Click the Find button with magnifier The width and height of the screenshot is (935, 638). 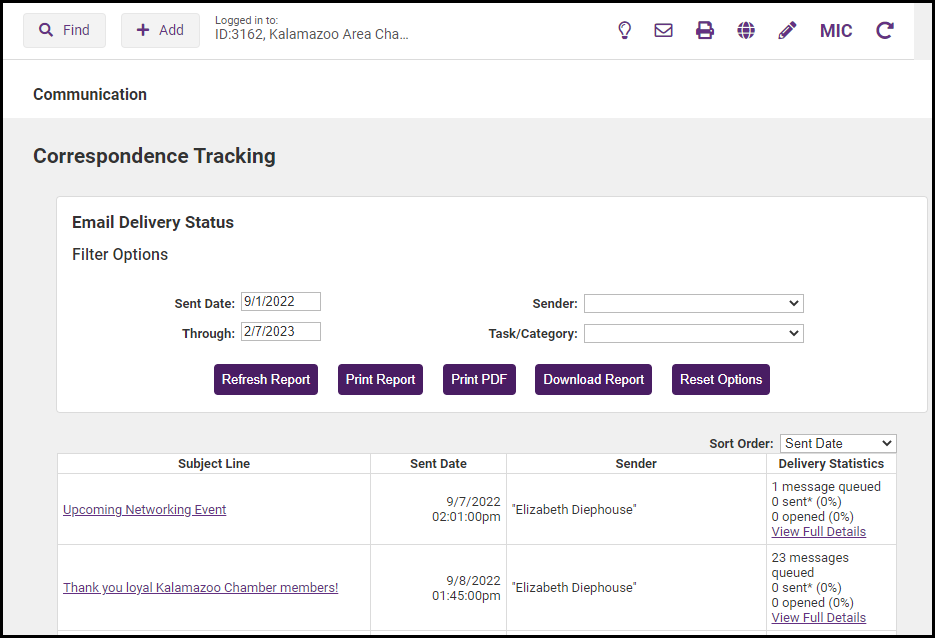point(64,30)
